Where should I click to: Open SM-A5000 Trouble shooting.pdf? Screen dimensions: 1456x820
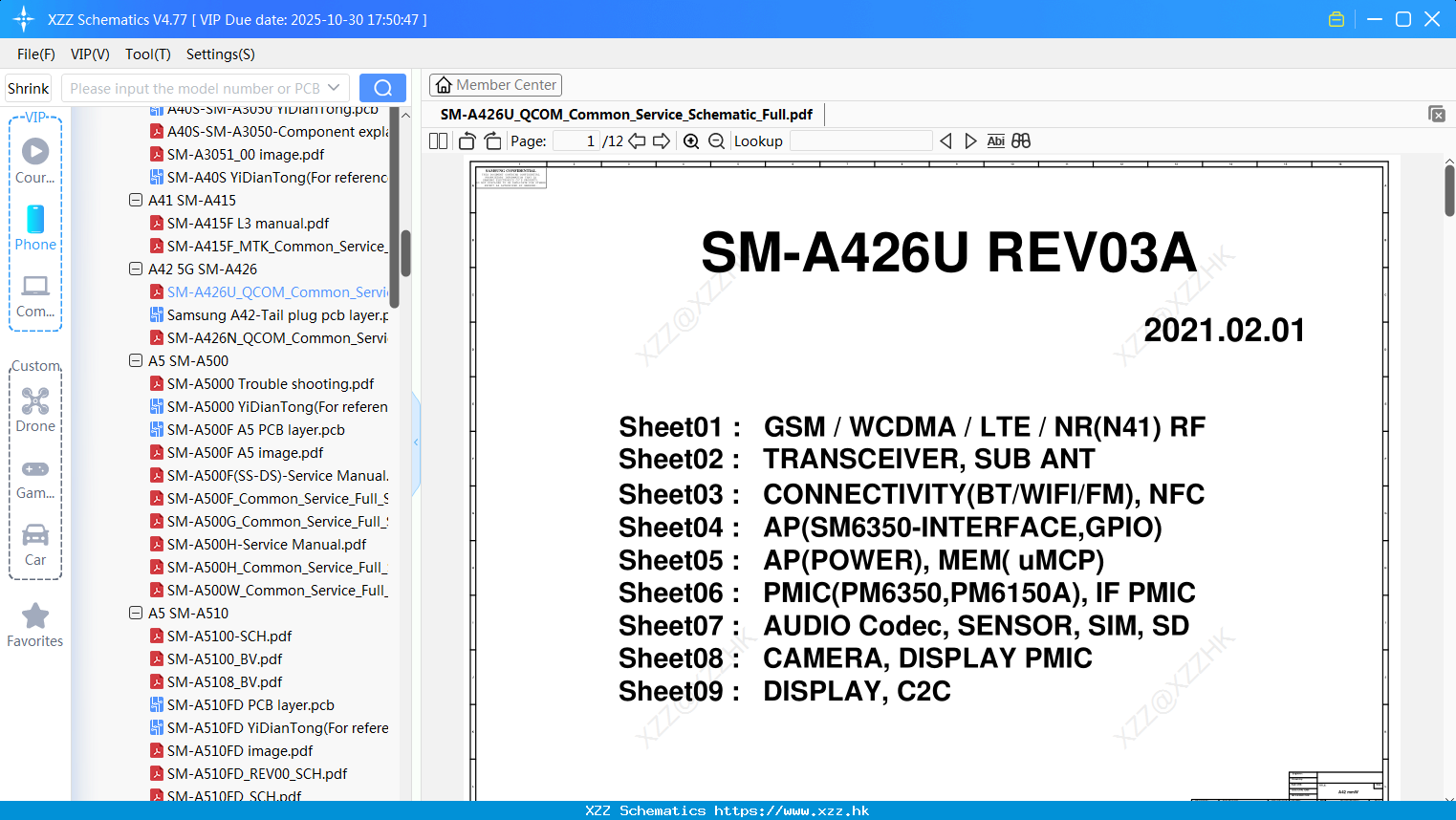262,384
